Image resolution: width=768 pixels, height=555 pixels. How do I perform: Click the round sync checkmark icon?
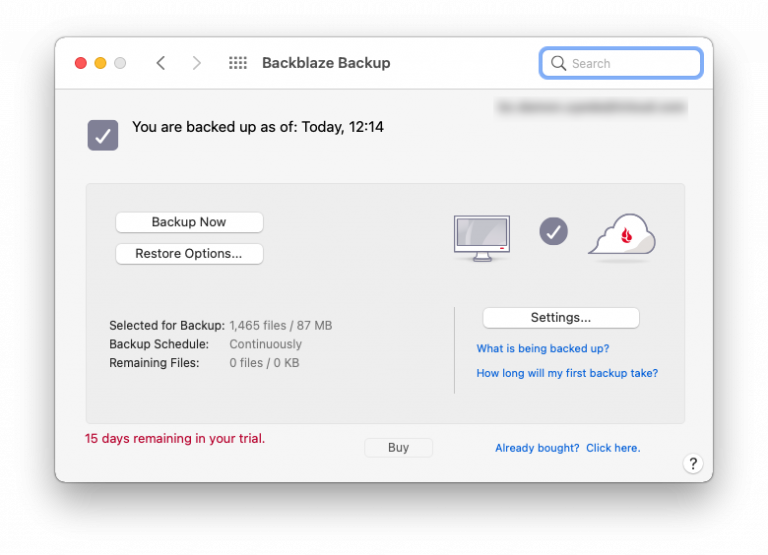tap(553, 231)
